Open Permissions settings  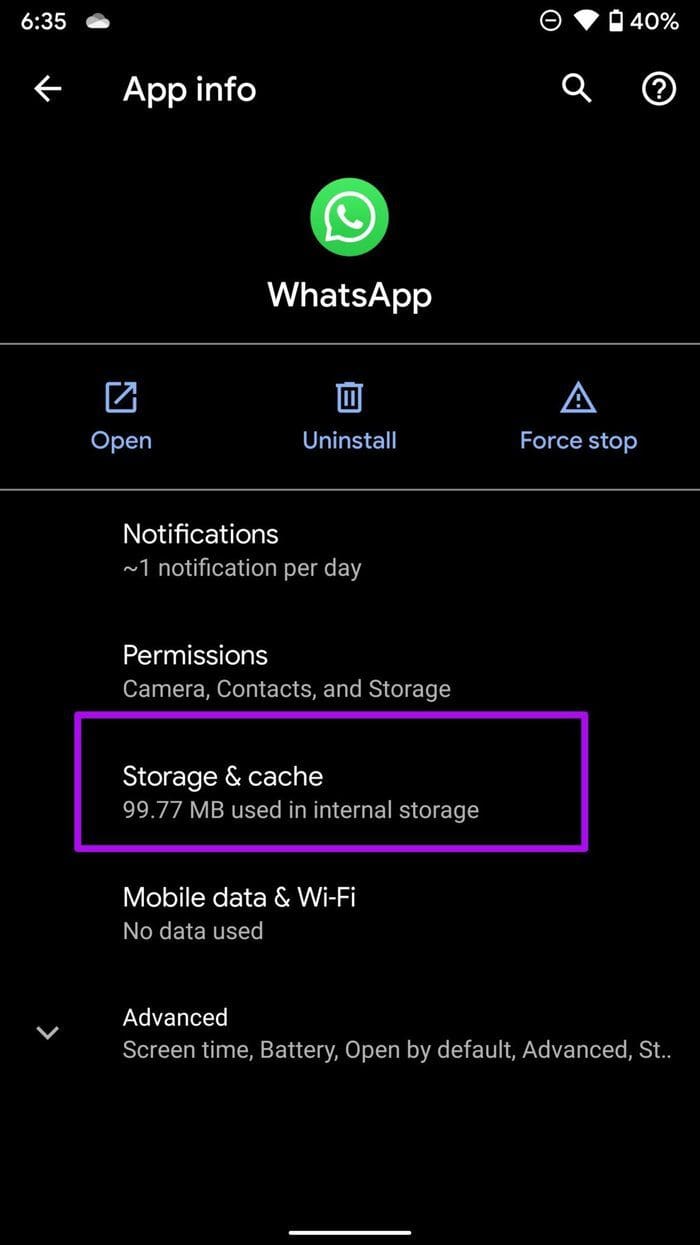click(350, 671)
